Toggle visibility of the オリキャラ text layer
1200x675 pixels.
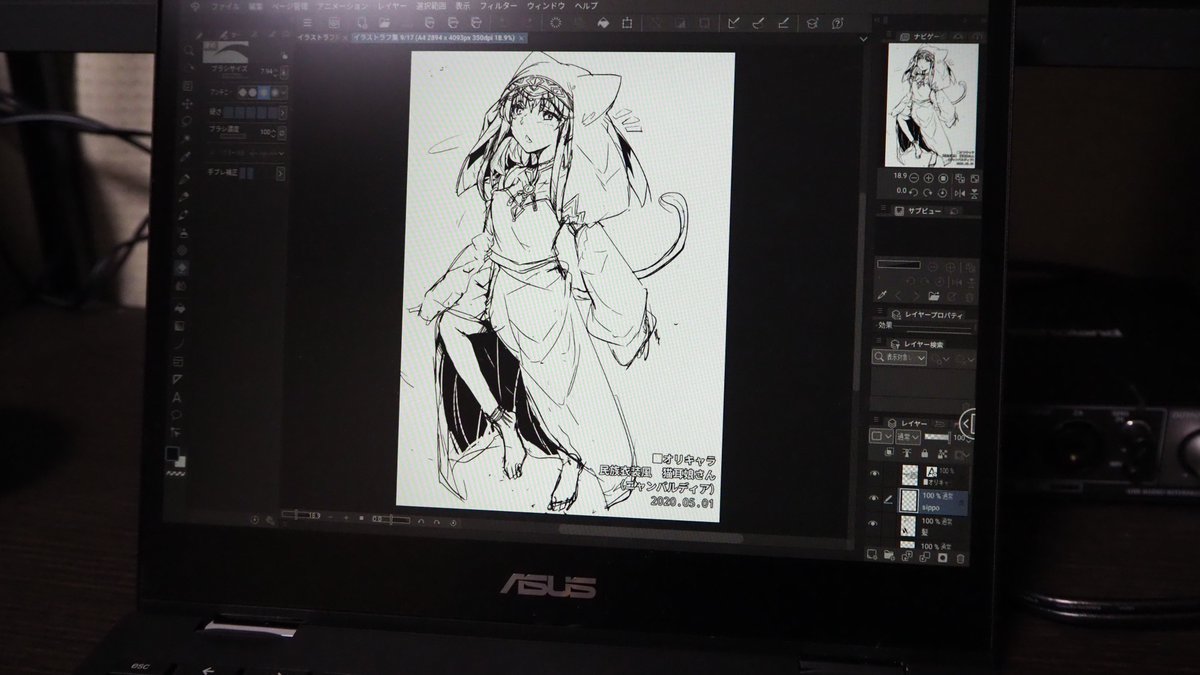point(874,473)
